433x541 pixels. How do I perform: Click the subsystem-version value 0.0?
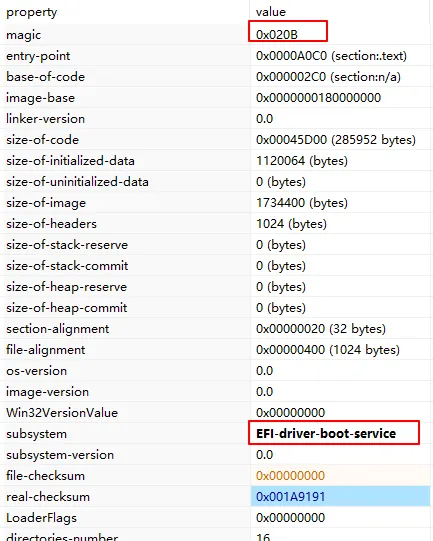[x=265, y=455]
